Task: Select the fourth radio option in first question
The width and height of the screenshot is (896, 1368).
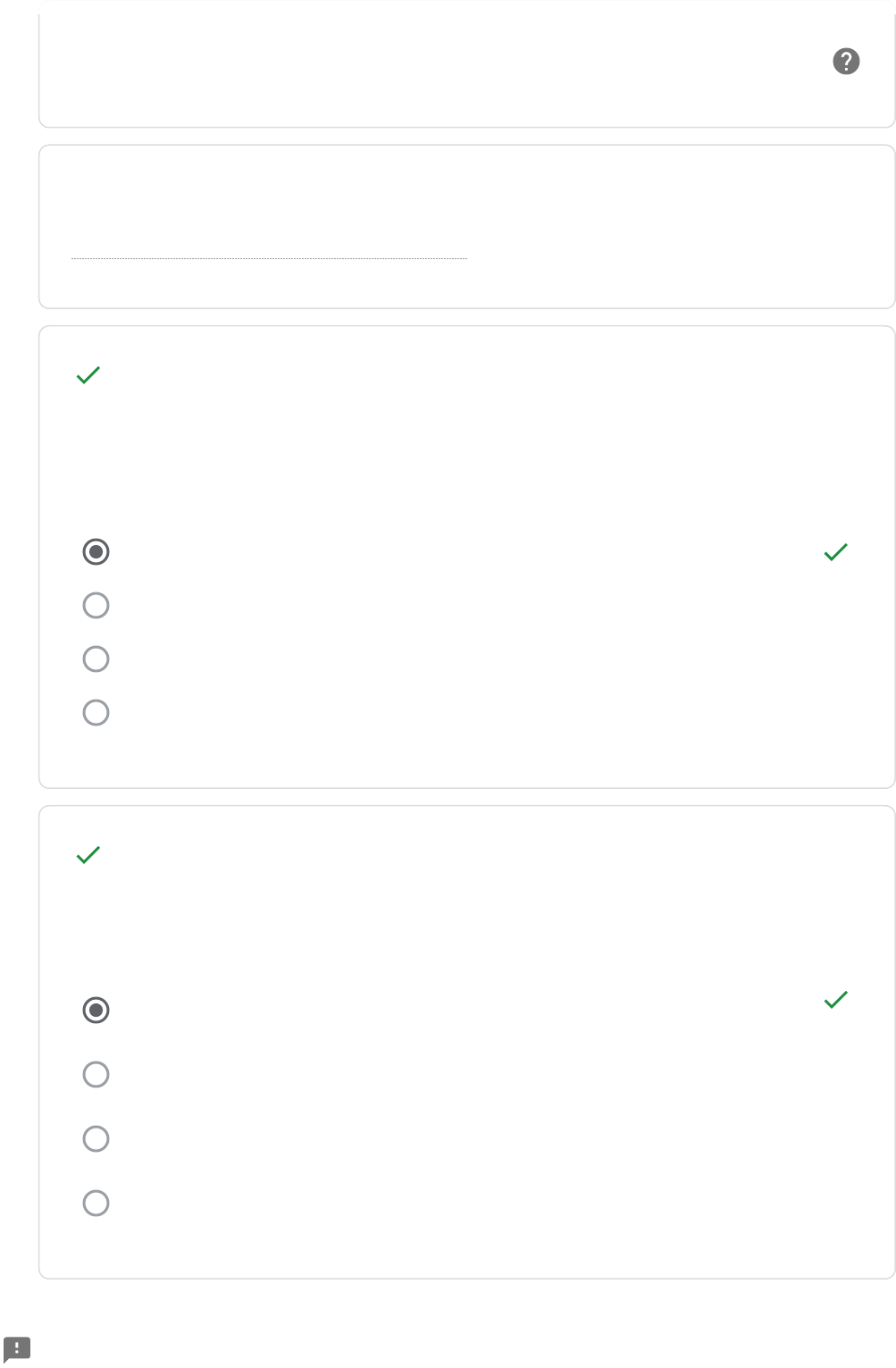Action: click(96, 713)
